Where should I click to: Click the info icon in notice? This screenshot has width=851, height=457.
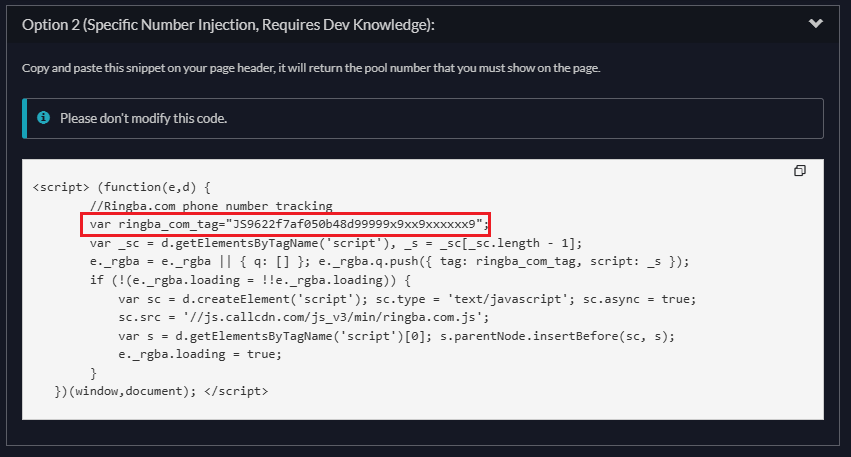tap(43, 118)
